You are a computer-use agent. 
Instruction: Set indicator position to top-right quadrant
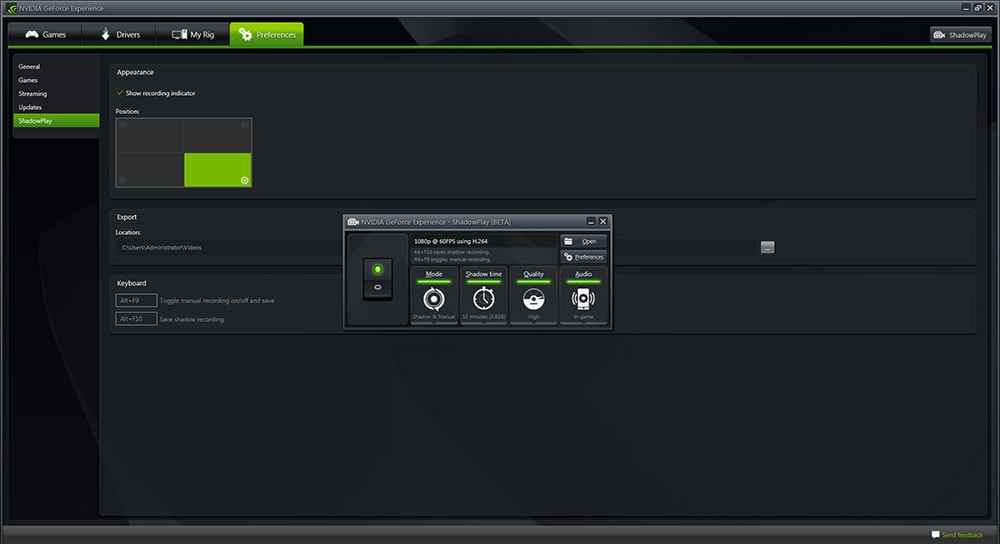pos(218,135)
